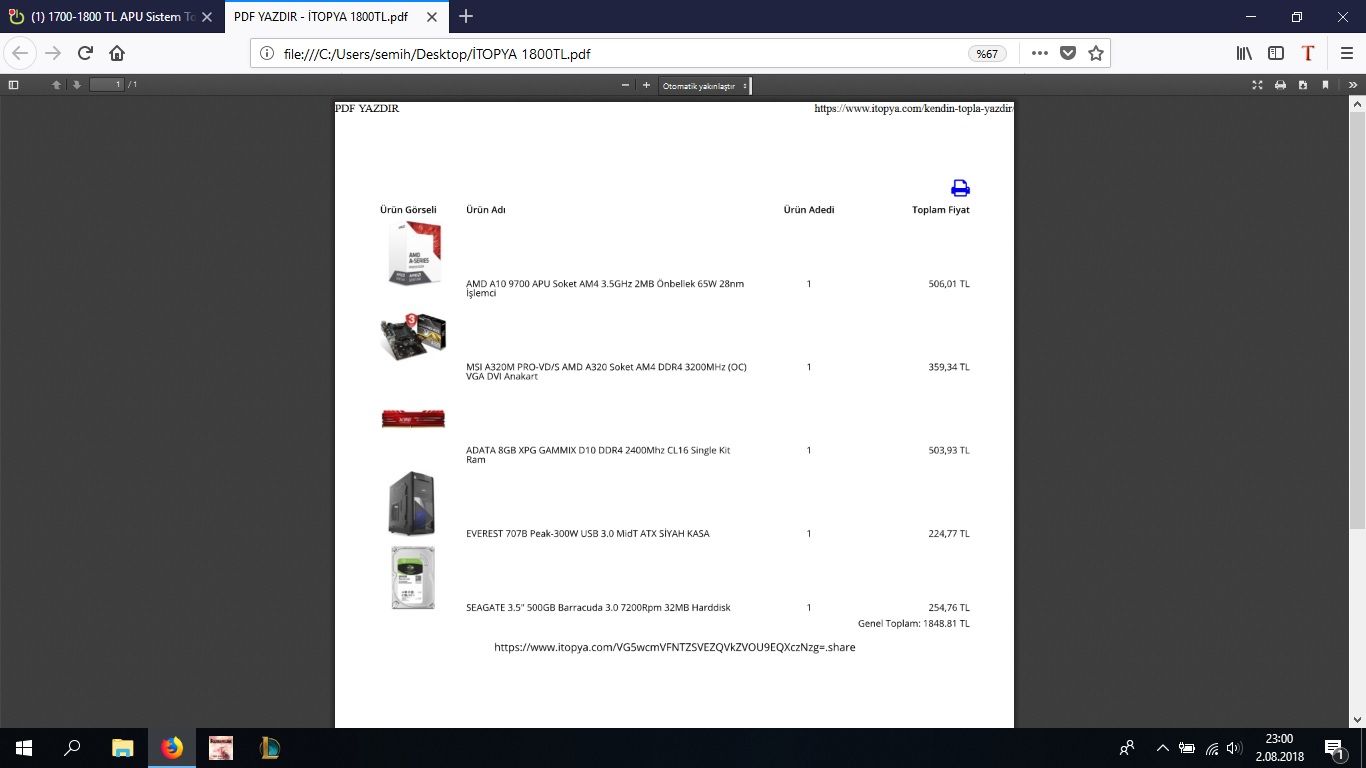Click the 503,93 TL price
The image size is (1366, 768).
[949, 450]
